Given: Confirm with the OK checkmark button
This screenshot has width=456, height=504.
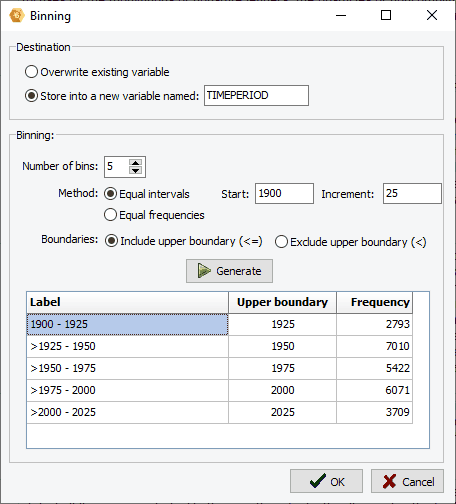Looking at the screenshot, I should (326, 481).
